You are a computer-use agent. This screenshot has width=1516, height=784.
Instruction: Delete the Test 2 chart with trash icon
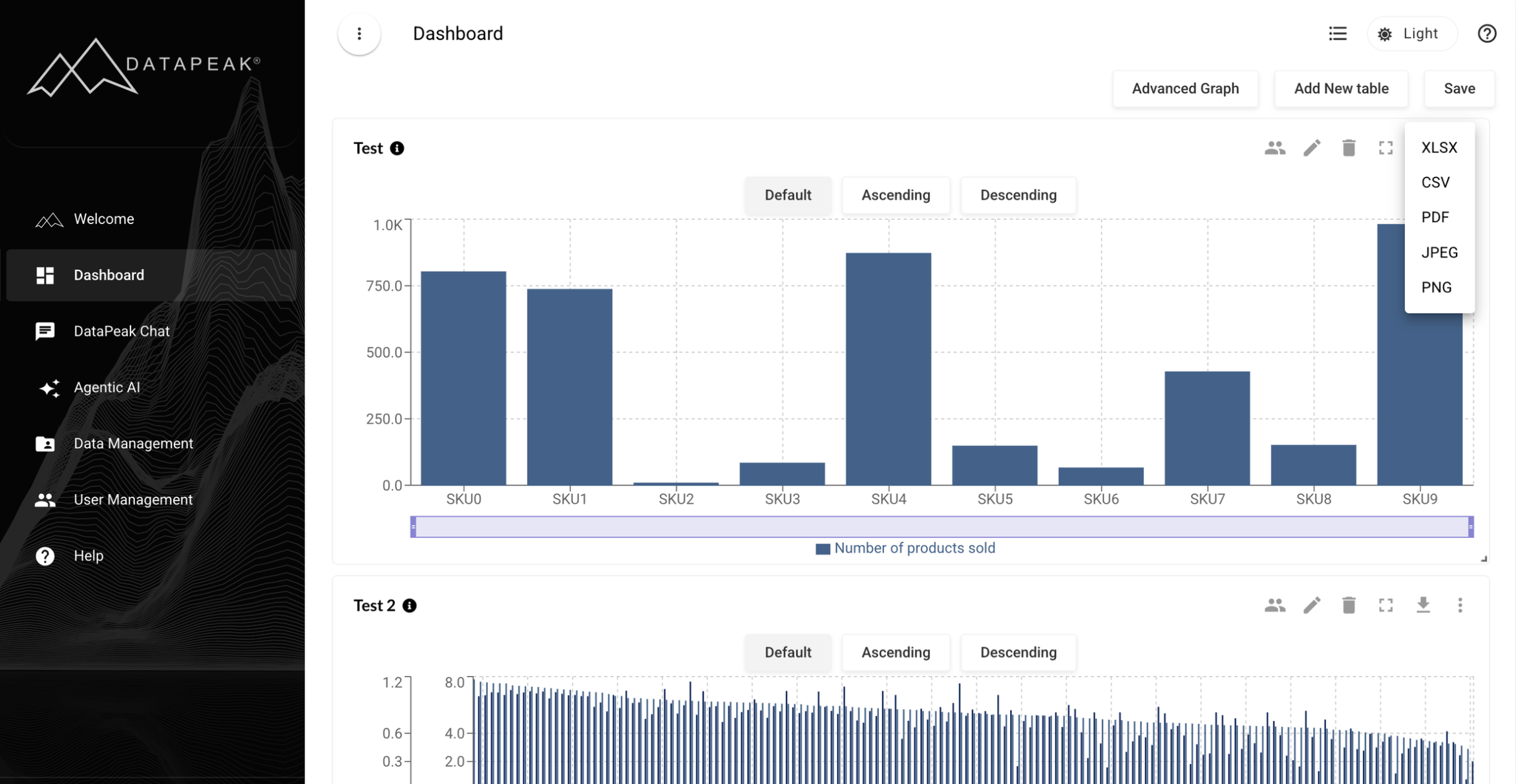[1349, 605]
